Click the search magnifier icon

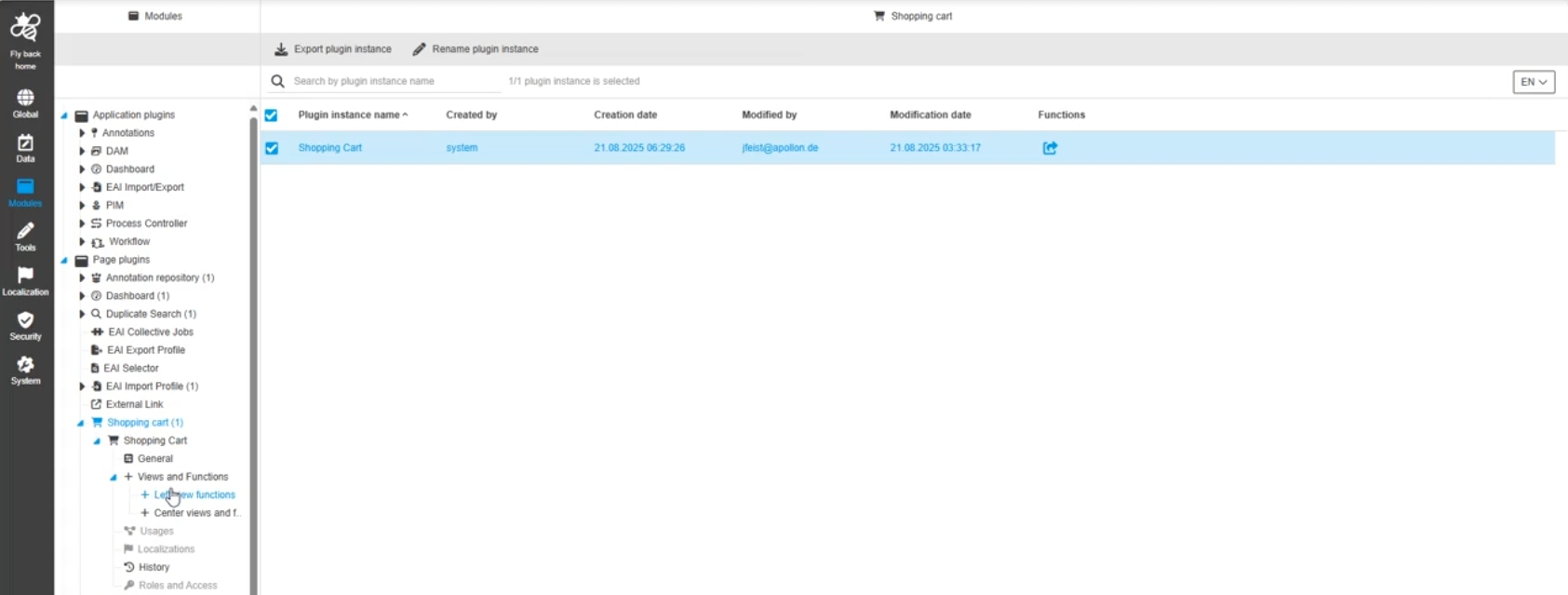(x=277, y=81)
